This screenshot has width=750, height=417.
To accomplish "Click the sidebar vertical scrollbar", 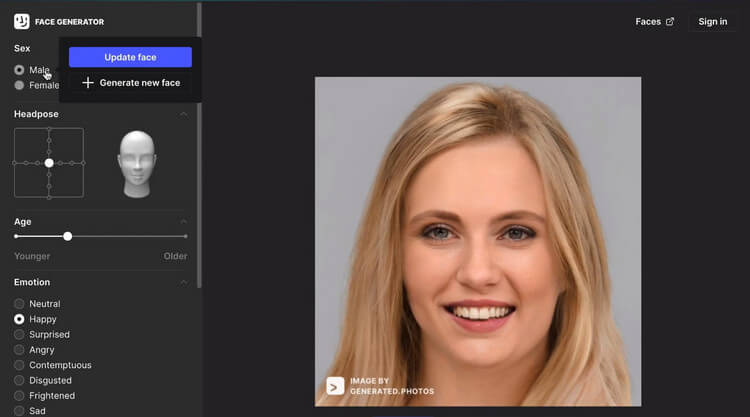I will [199, 143].
